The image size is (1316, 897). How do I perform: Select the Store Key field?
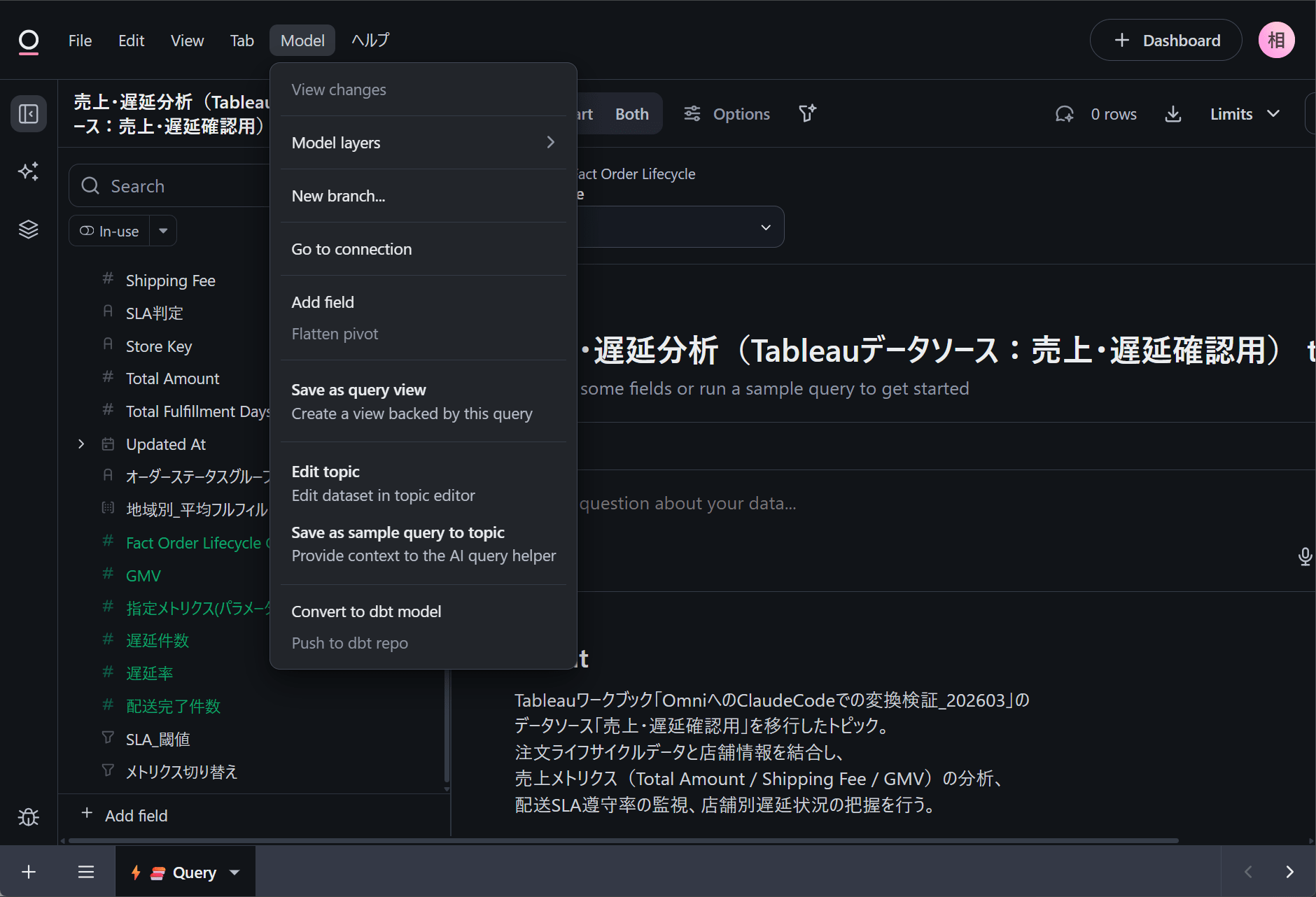pos(159,346)
